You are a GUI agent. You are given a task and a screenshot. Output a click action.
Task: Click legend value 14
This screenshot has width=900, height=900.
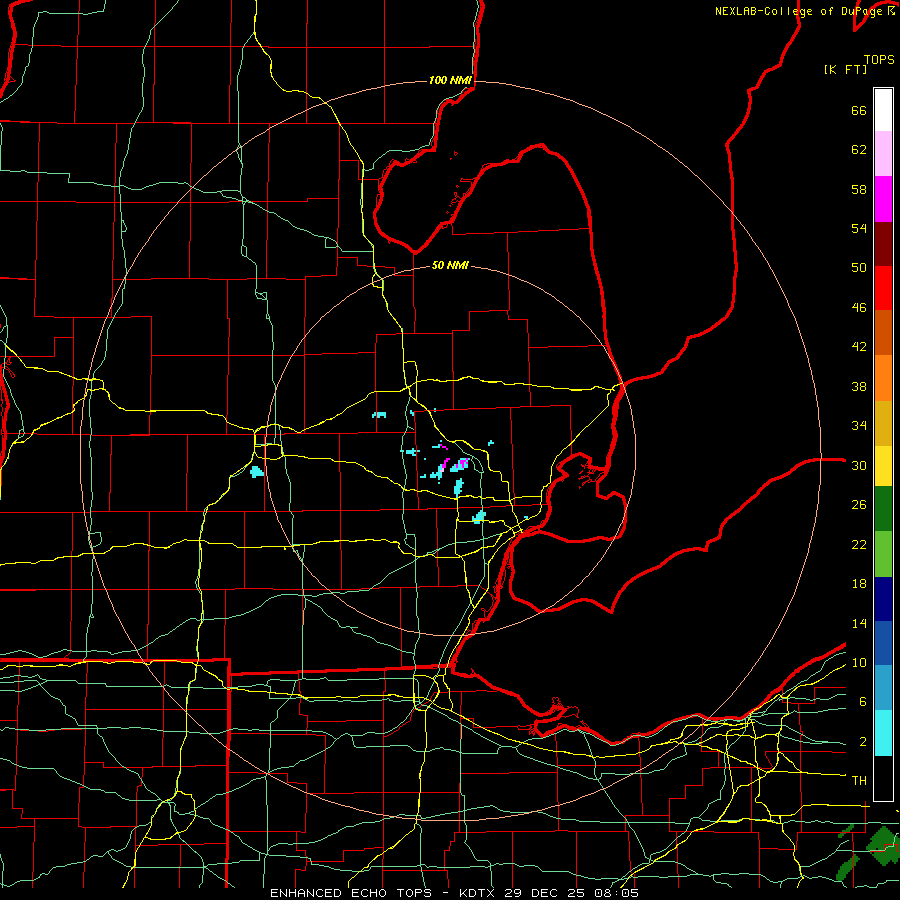(x=859, y=624)
